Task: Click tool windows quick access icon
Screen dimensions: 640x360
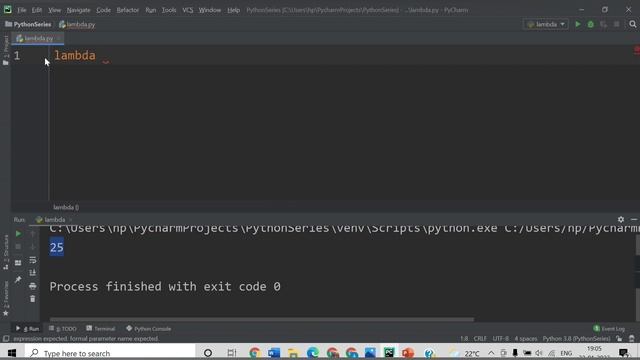Action: (x=6, y=339)
